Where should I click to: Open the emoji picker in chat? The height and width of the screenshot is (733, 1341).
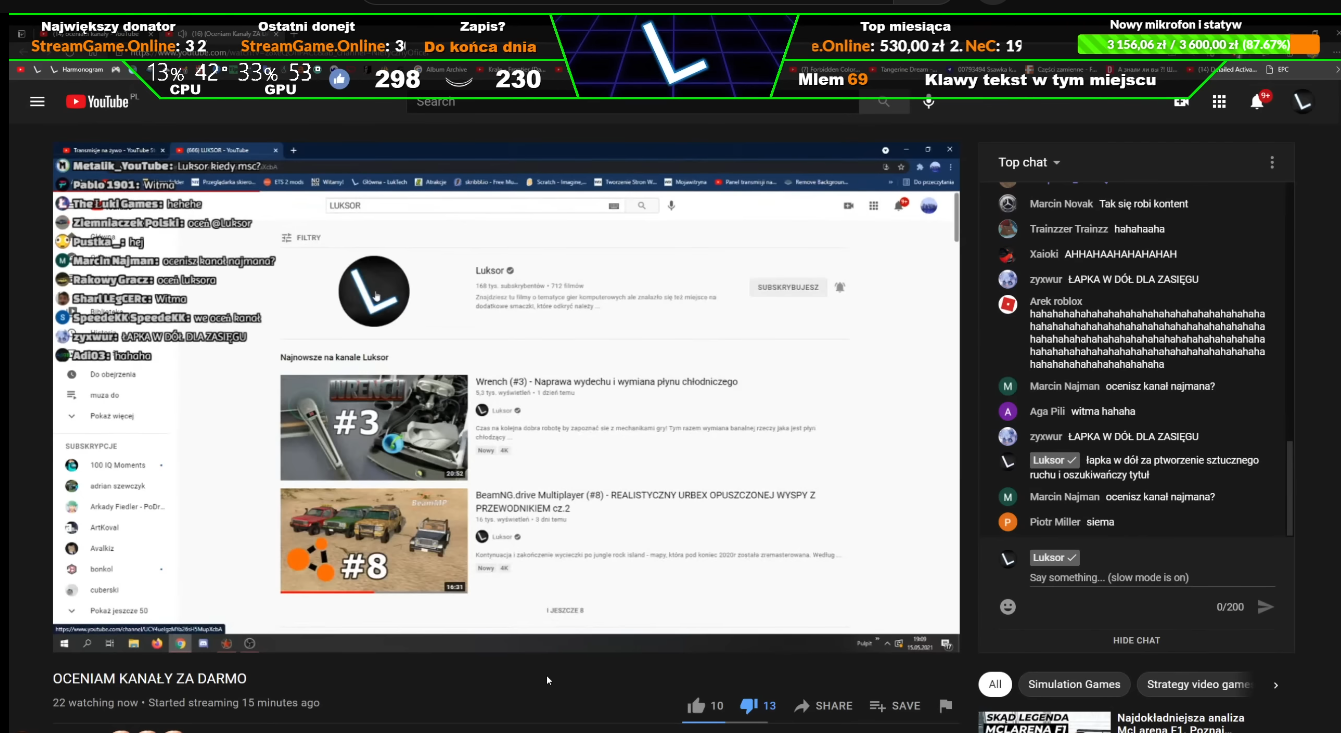[x=1008, y=607]
